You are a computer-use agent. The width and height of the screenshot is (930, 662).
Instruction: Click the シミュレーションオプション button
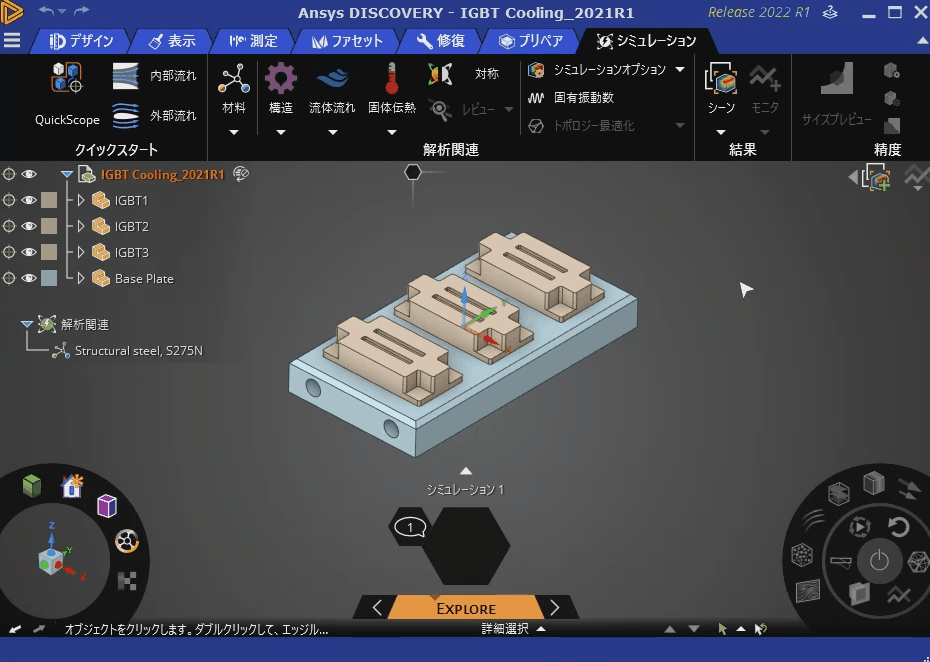pos(597,69)
